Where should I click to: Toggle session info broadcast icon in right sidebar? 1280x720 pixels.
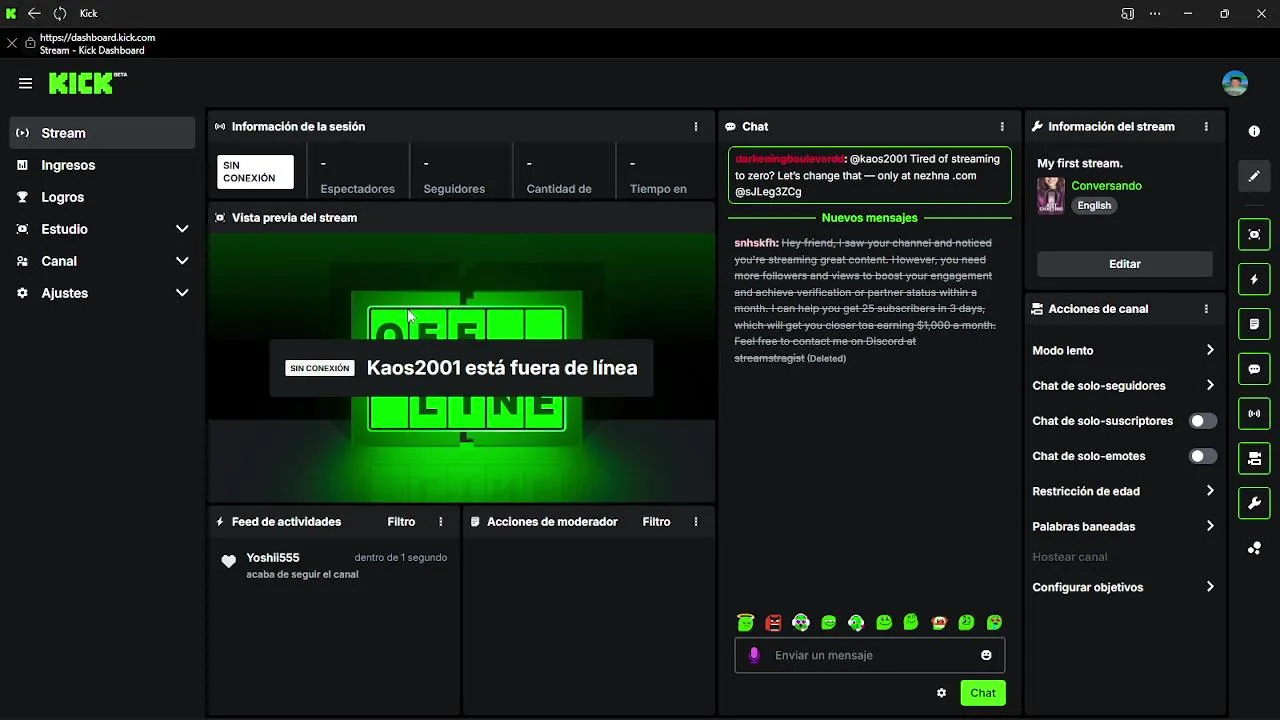pyautogui.click(x=1254, y=413)
